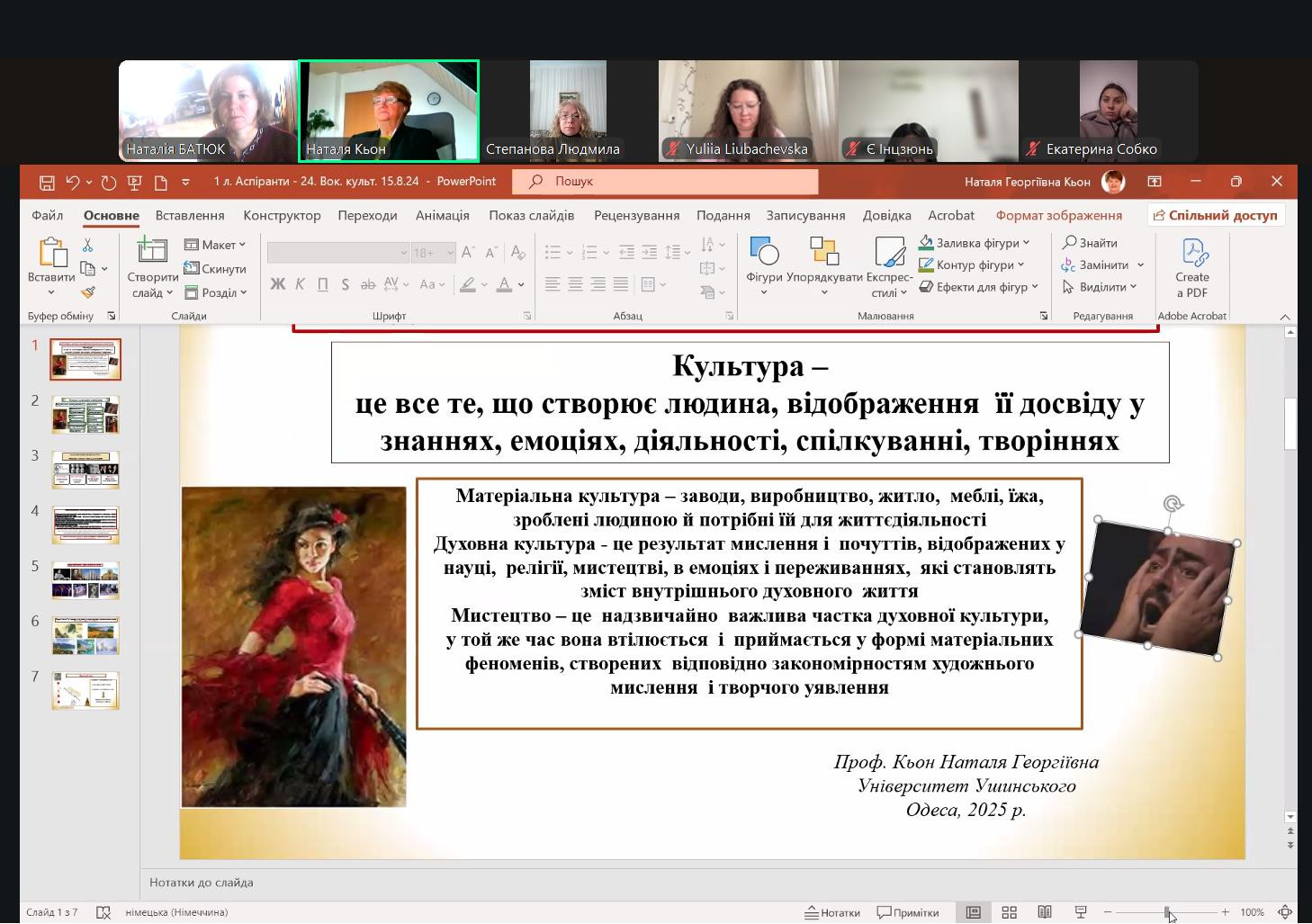
Task: Click the Share (Спільний доступ) button
Action: pyautogui.click(x=1216, y=216)
